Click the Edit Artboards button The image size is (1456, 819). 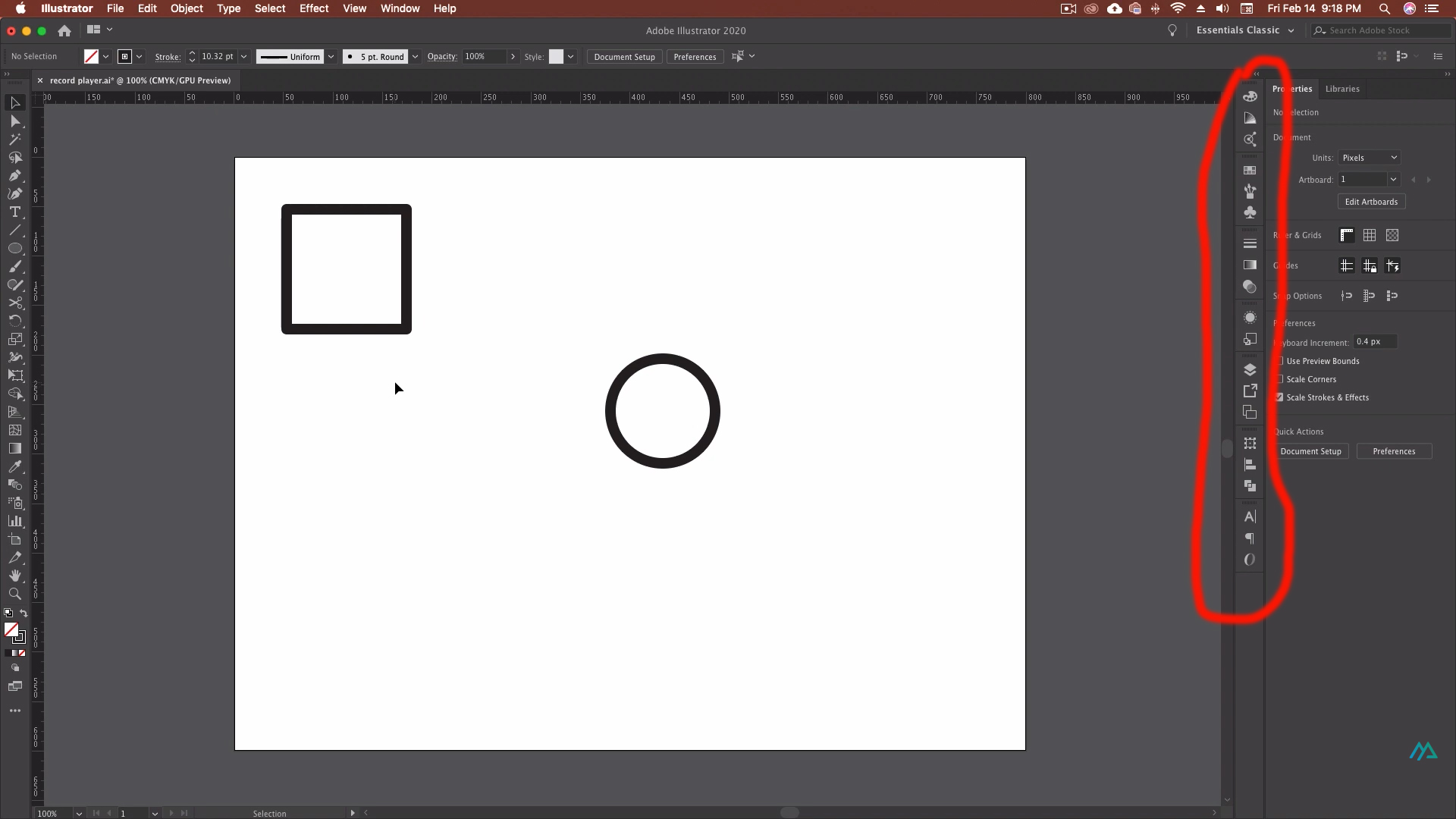[x=1371, y=201]
